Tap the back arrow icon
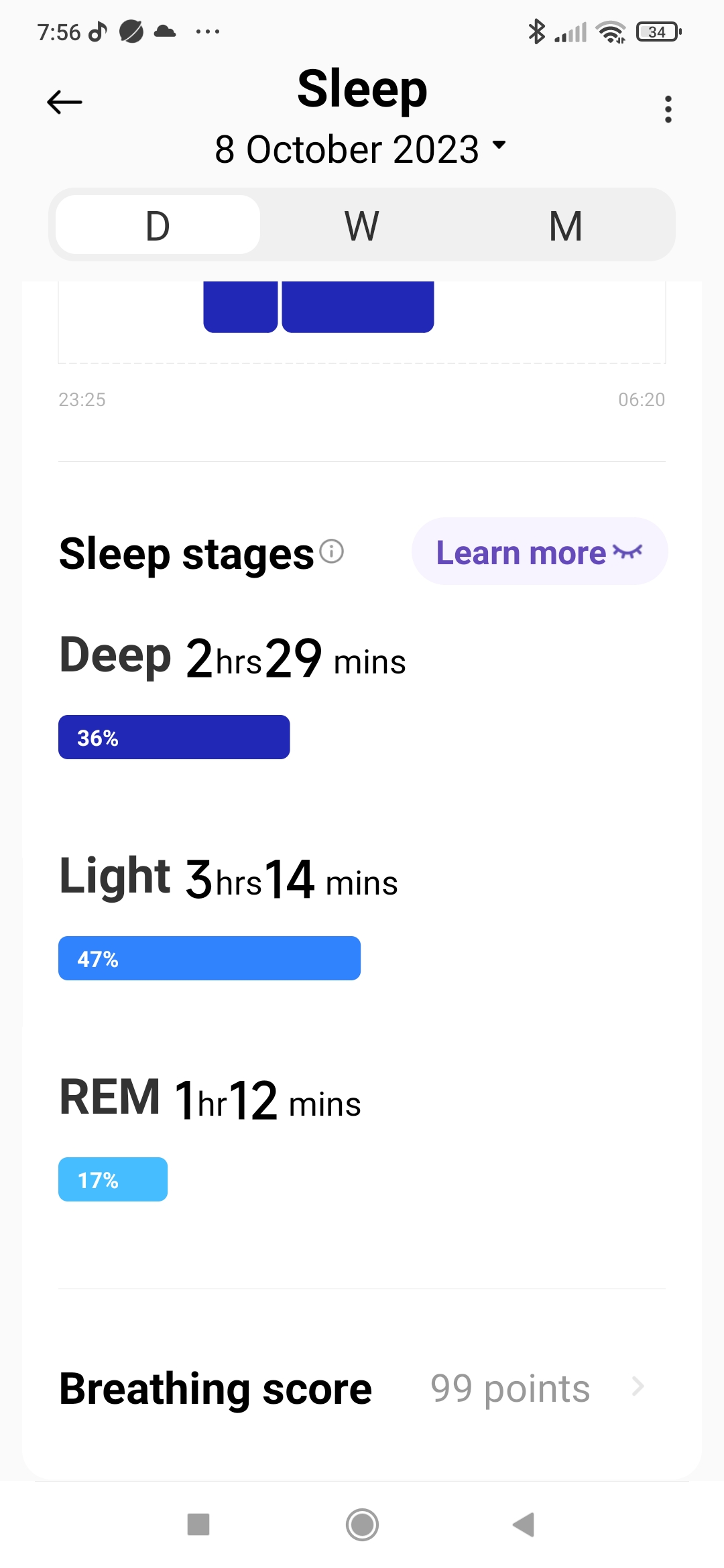This screenshot has width=724, height=1568. (64, 103)
